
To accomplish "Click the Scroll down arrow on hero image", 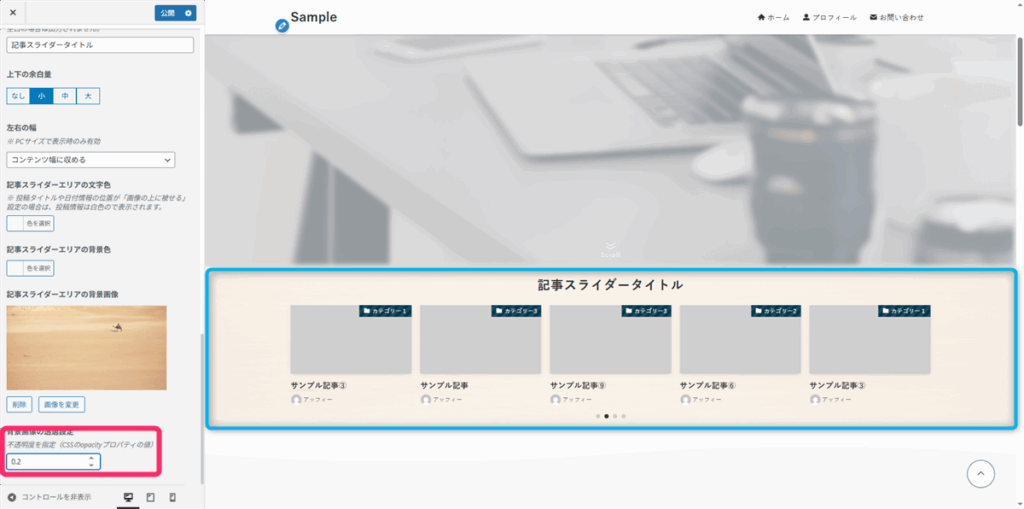I will pos(611,249).
